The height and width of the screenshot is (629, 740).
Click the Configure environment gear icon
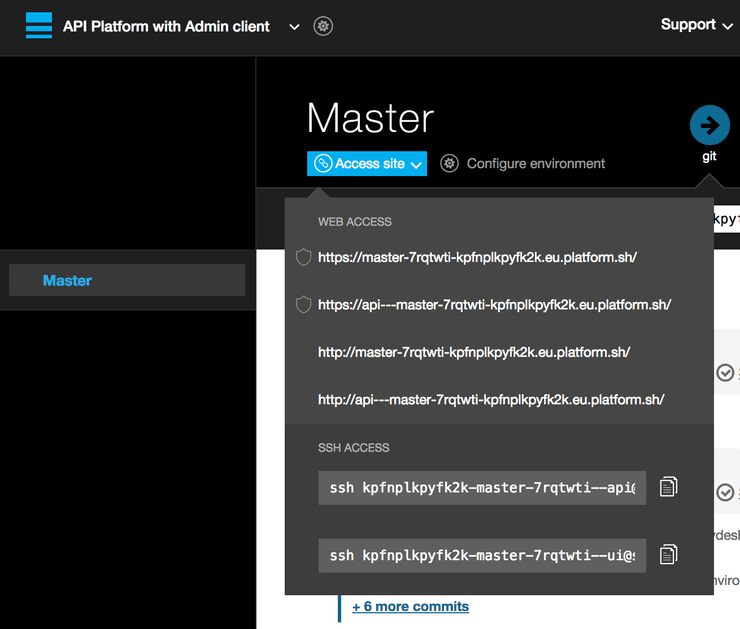point(449,164)
